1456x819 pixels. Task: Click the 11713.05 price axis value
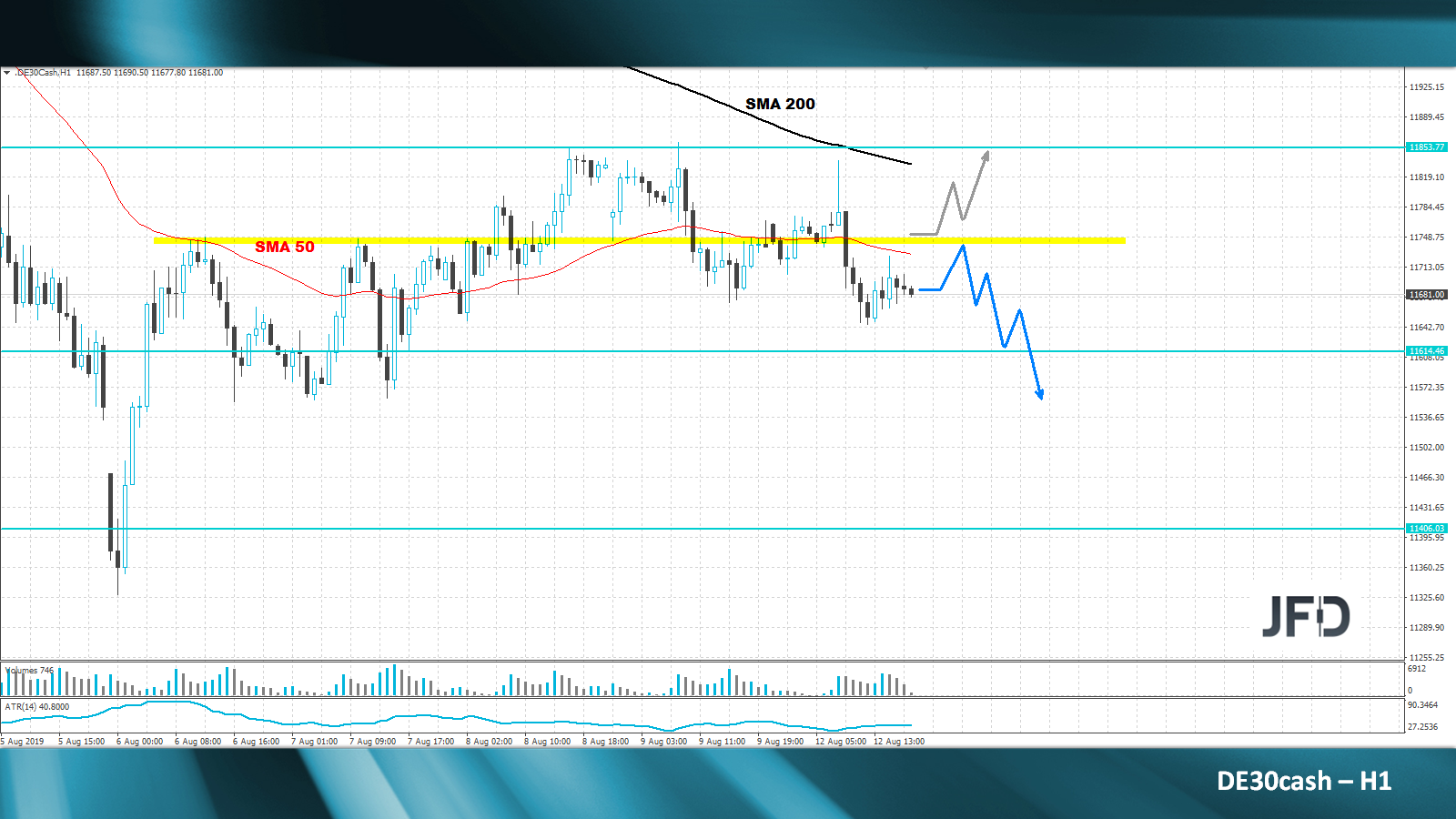[1427, 268]
